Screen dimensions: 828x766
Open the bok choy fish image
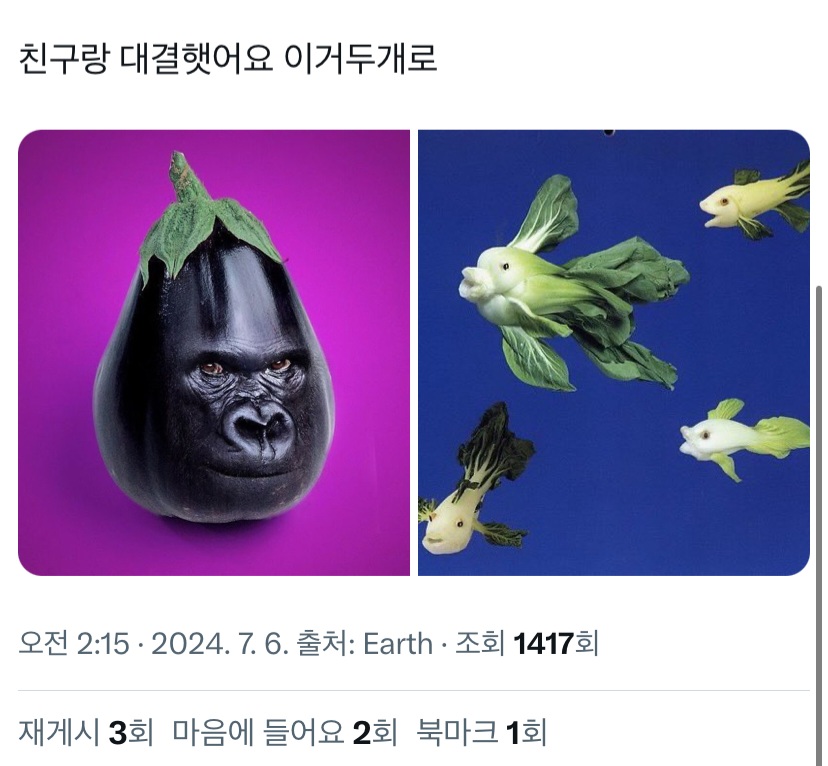coord(614,353)
